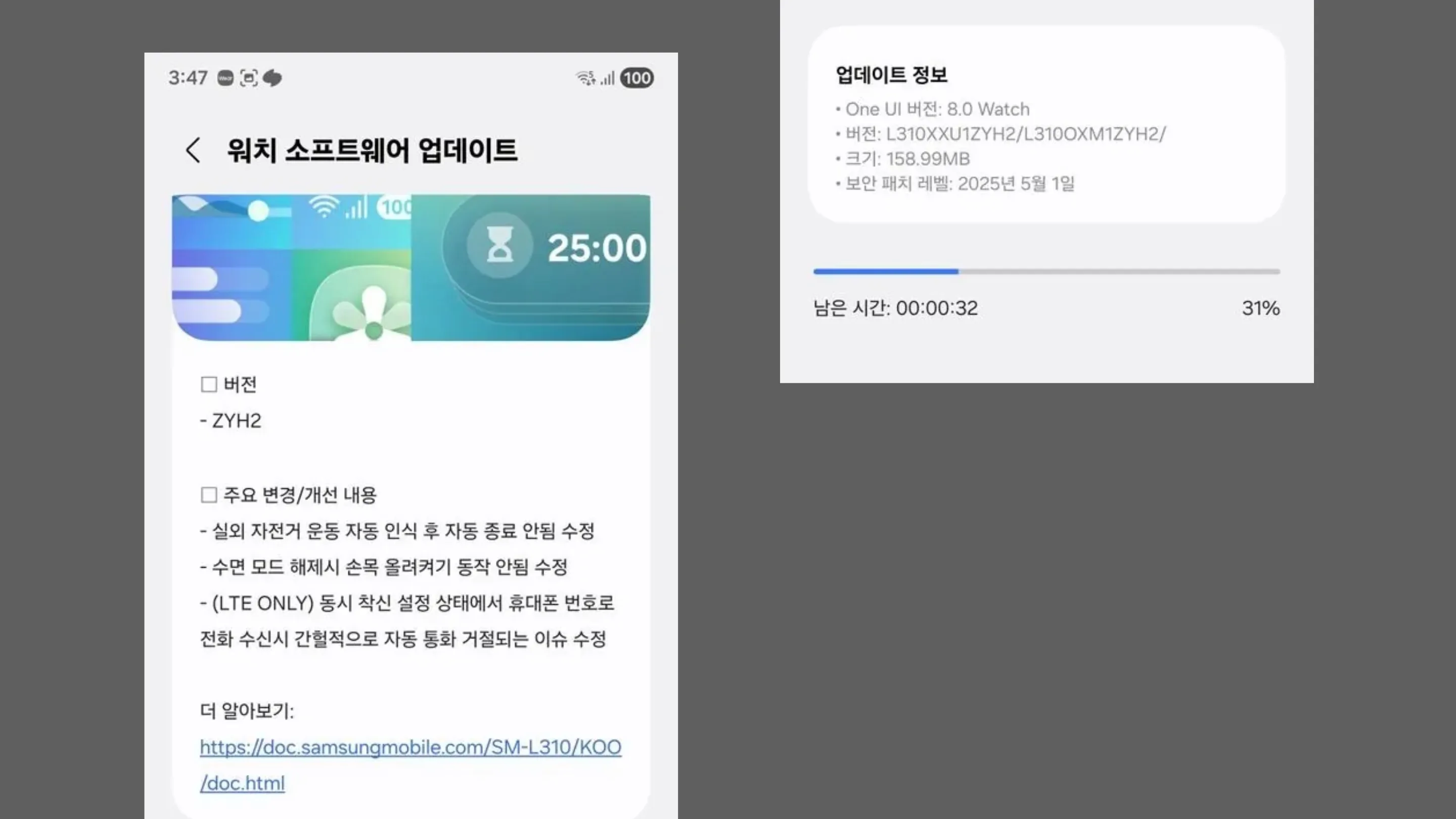Screen dimensions: 1456x819
Task: Tap the 전화 수신시 간헐적으로 자동 통화 거절 line
Action: pos(403,639)
